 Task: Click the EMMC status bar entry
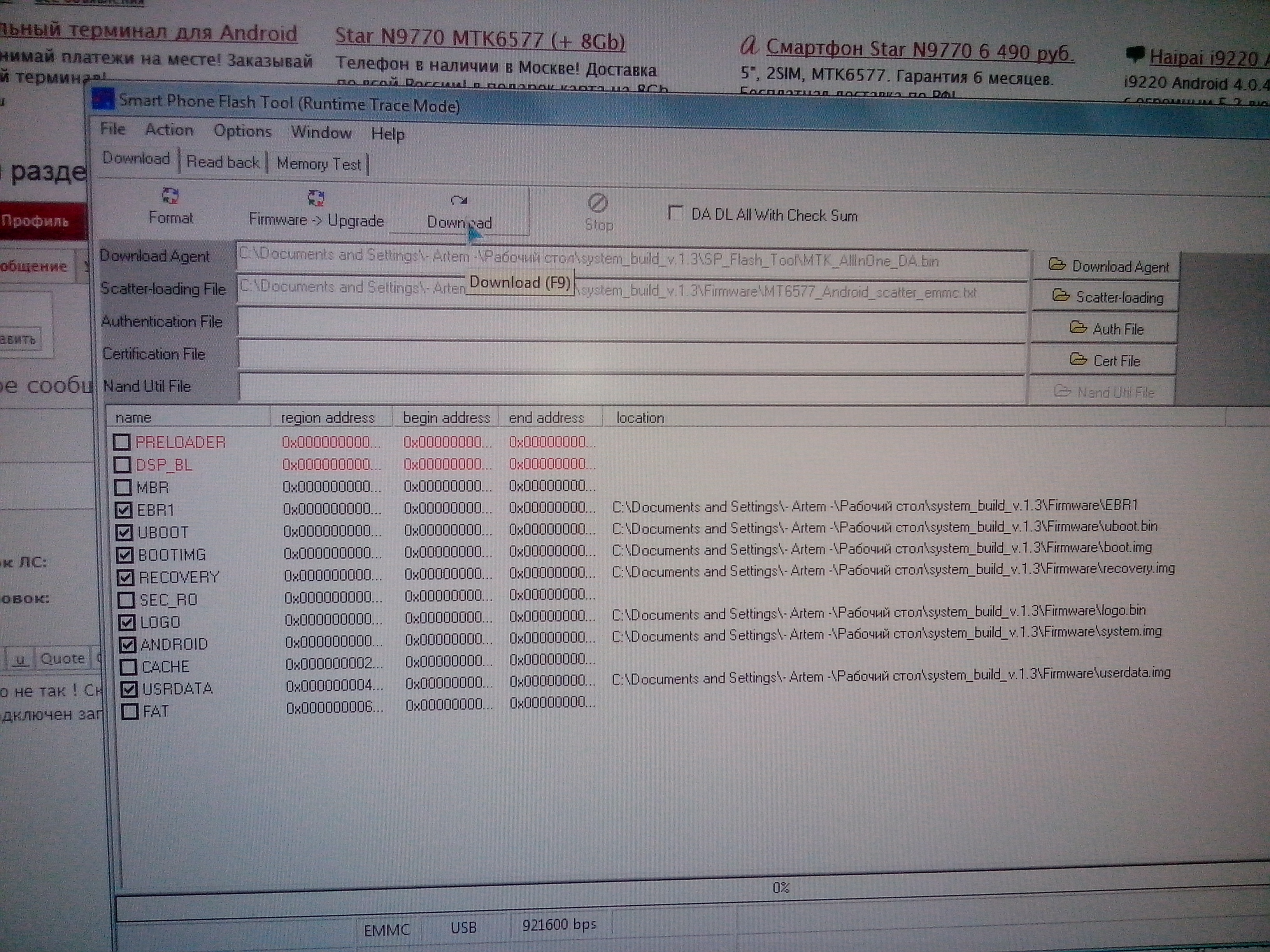387,929
